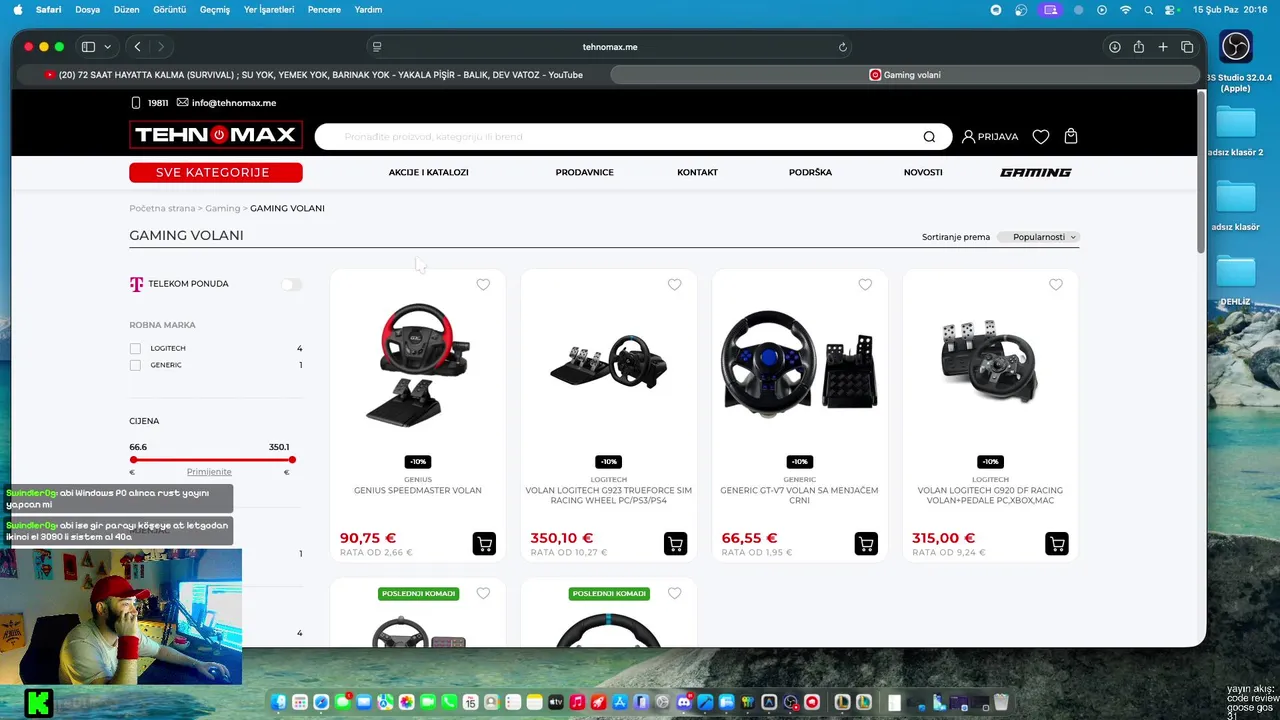Toggle the Telekom Ponuda switch
Viewport: 1280px width, 720px height.
click(291, 284)
